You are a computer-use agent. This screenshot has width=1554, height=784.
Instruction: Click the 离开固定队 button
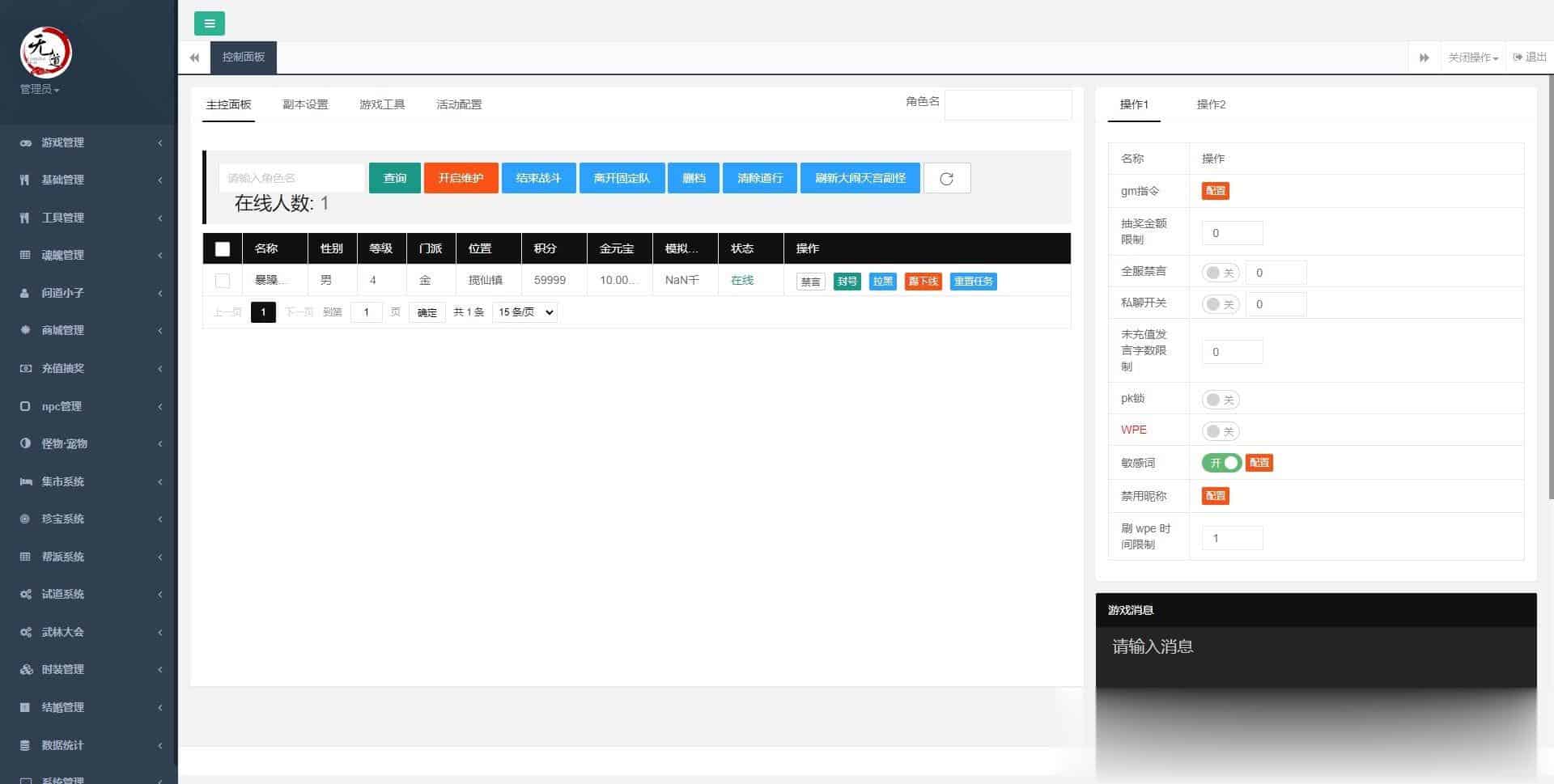[x=622, y=178]
